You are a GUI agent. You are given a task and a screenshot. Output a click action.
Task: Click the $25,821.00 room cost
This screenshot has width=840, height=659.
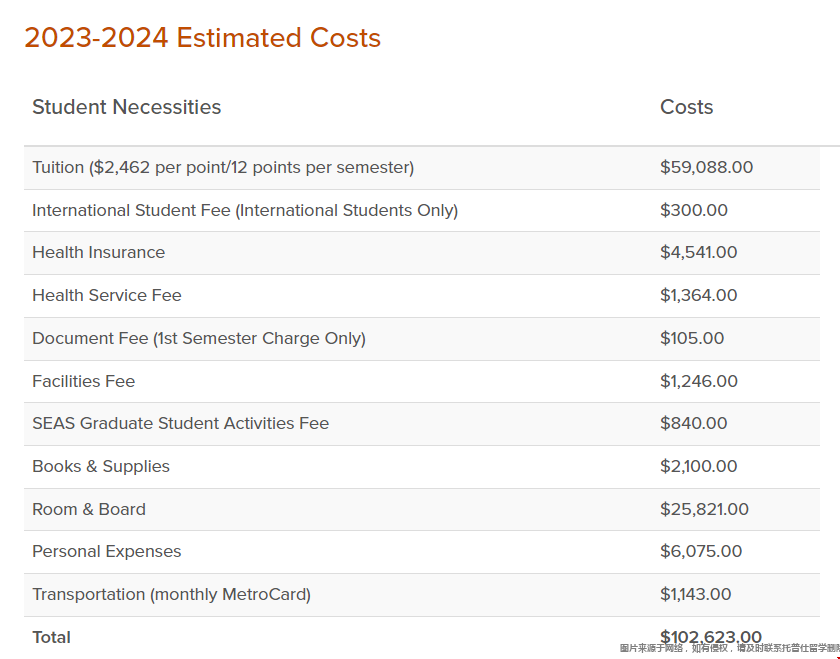click(x=704, y=509)
